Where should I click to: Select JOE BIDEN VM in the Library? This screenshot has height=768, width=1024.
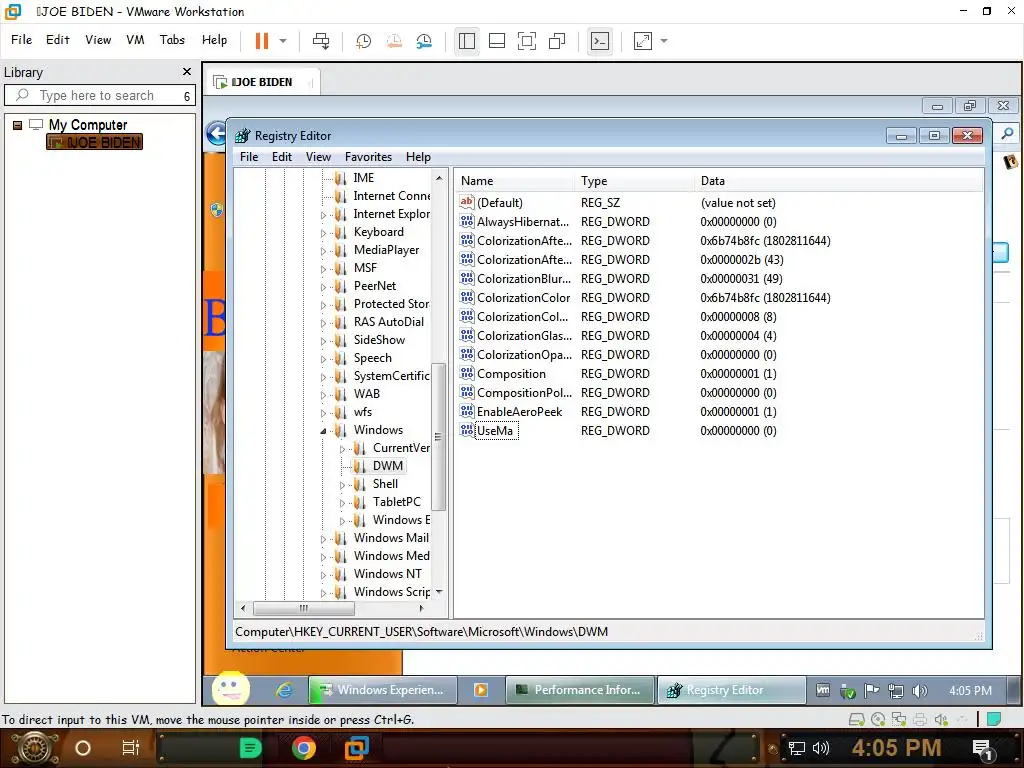[95, 142]
